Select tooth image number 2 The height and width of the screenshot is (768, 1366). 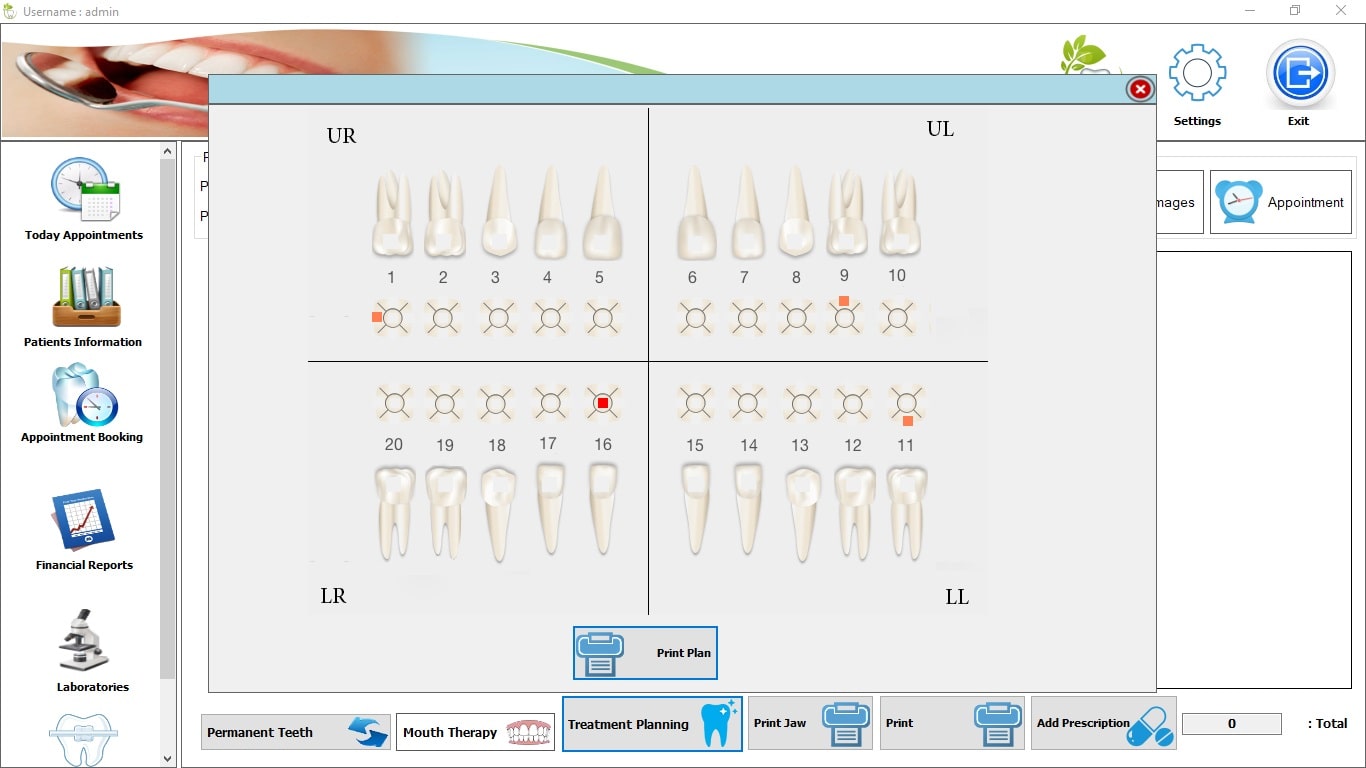click(x=444, y=214)
